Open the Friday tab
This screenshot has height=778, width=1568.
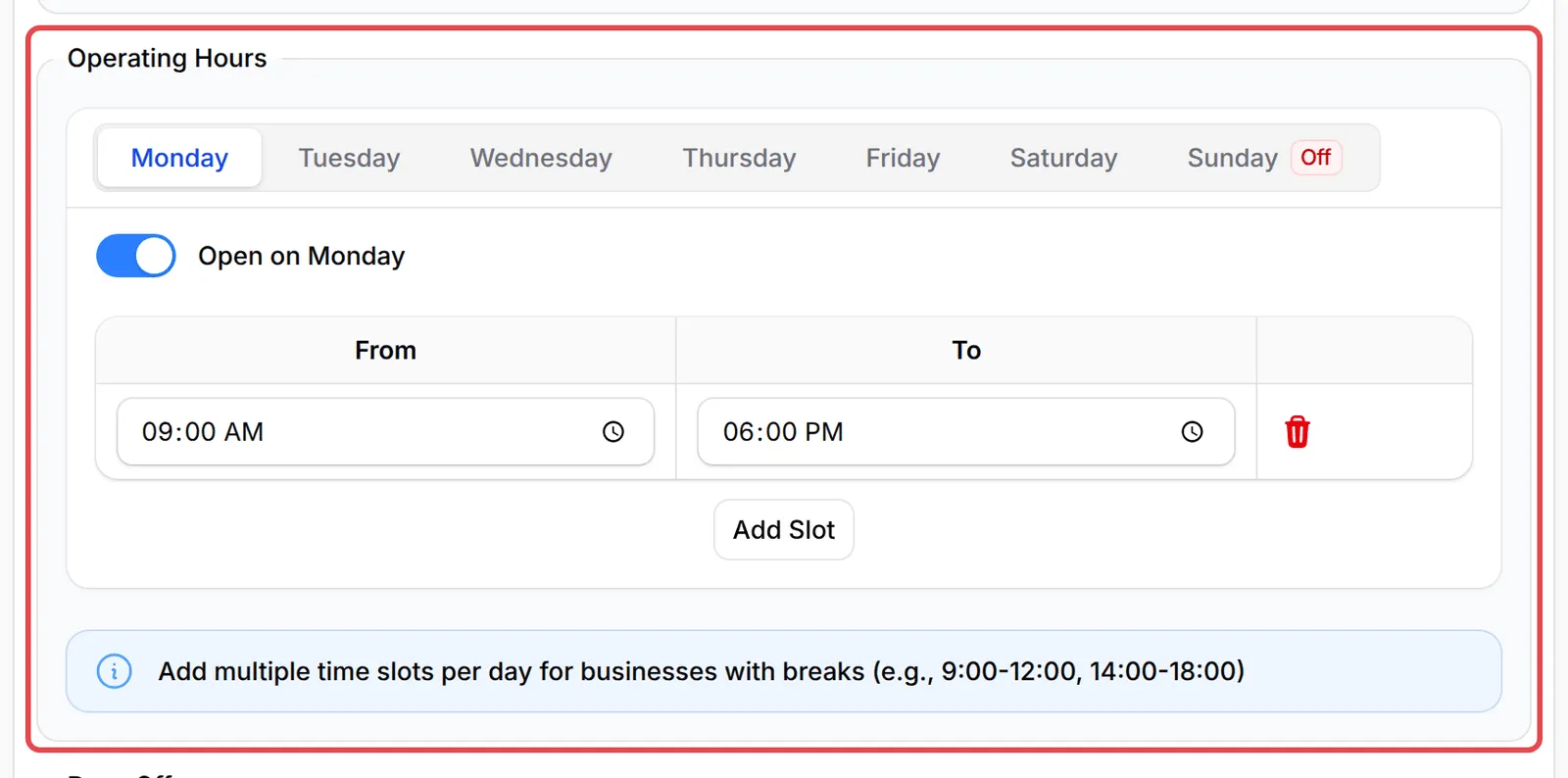(903, 158)
